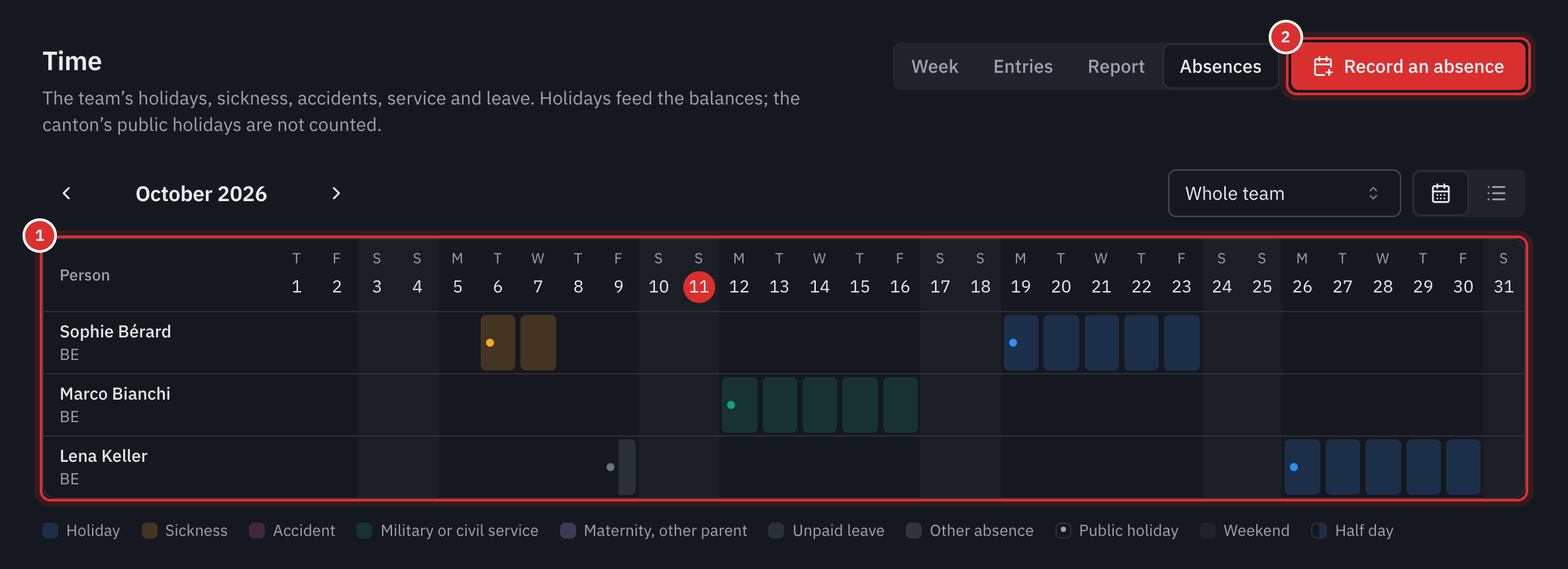Image resolution: width=1568 pixels, height=569 pixels.
Task: Click Marco Bianchi's service block on October 14
Action: [820, 405]
